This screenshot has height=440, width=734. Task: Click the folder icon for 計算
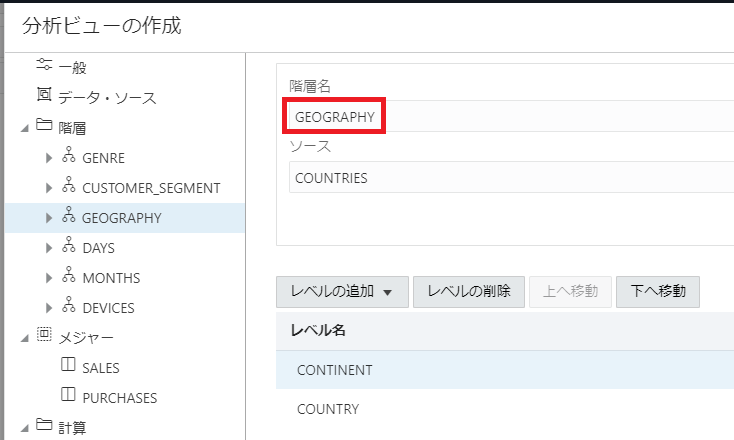44,427
